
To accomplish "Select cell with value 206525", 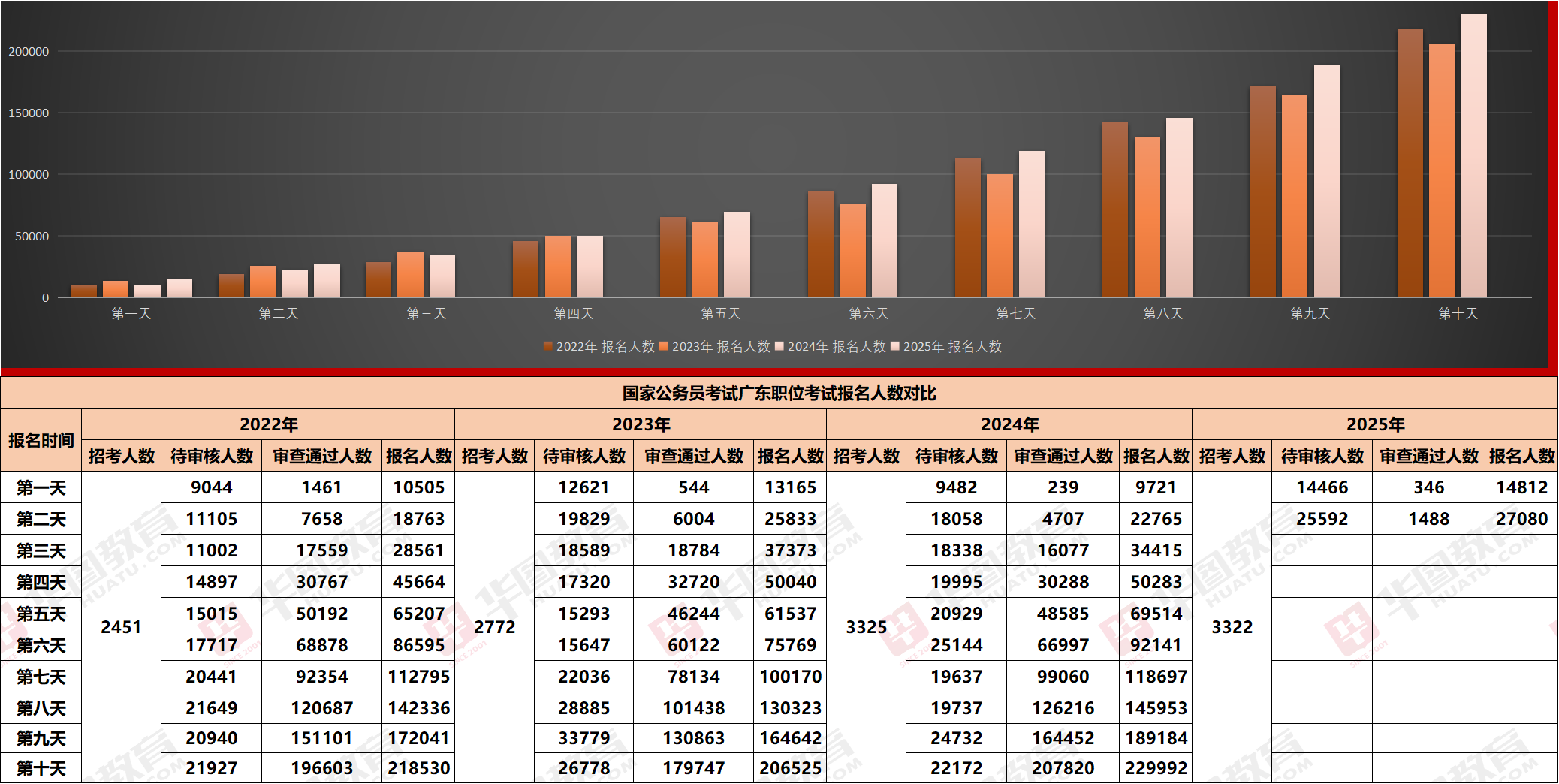I will pos(791,768).
